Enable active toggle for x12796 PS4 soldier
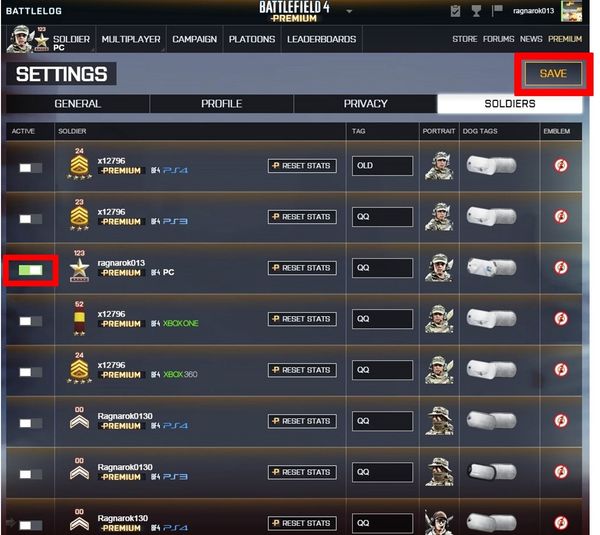Screen dimensions: 600x535 pyautogui.click(x=31, y=168)
